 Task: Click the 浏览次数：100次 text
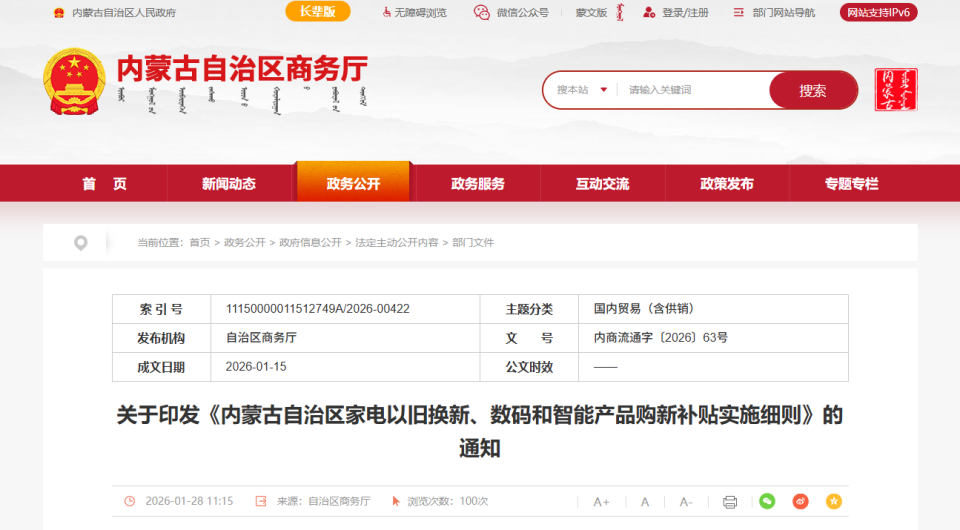tap(448, 501)
